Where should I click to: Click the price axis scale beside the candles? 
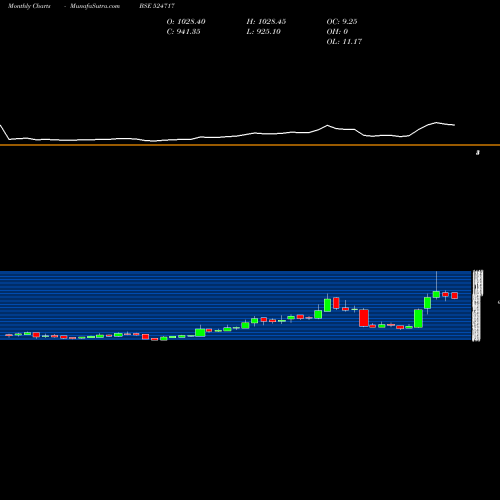point(477,306)
